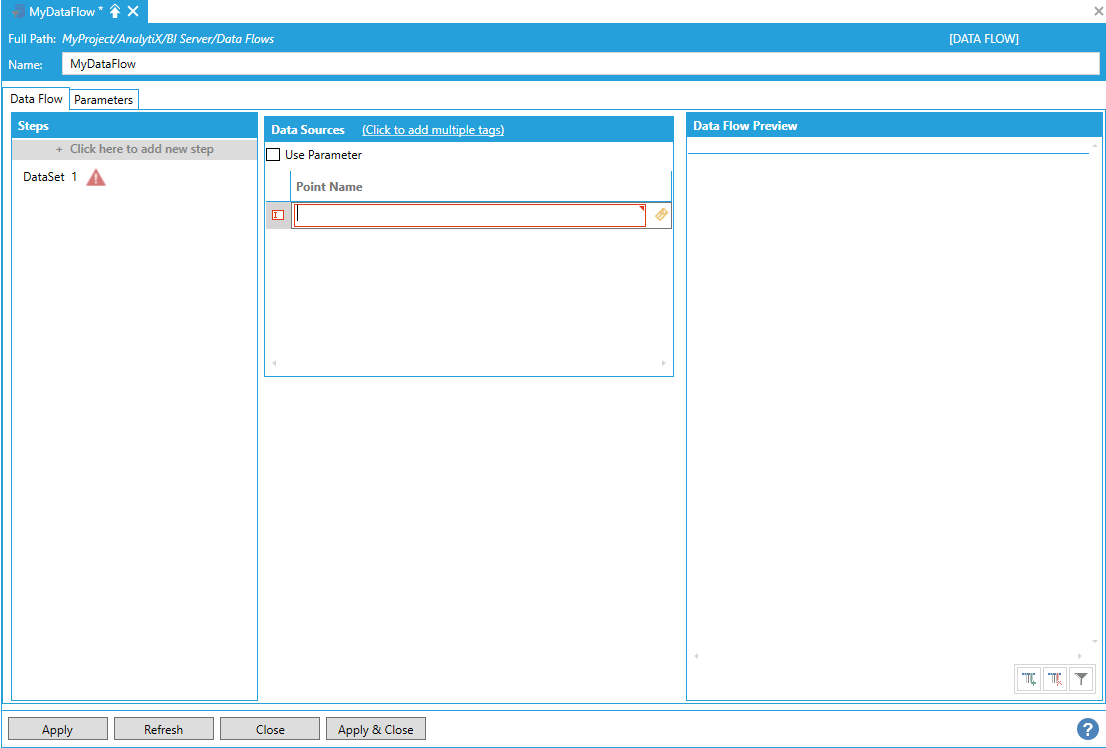Click the up-arrow pin icon on the MyDataFlow tab
This screenshot has width=1106, height=748.
coord(115,12)
